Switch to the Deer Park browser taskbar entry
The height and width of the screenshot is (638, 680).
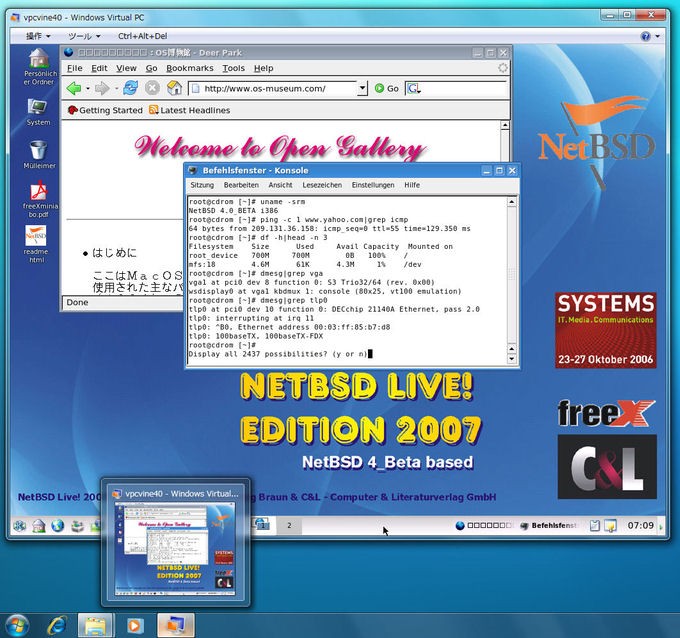click(x=484, y=526)
